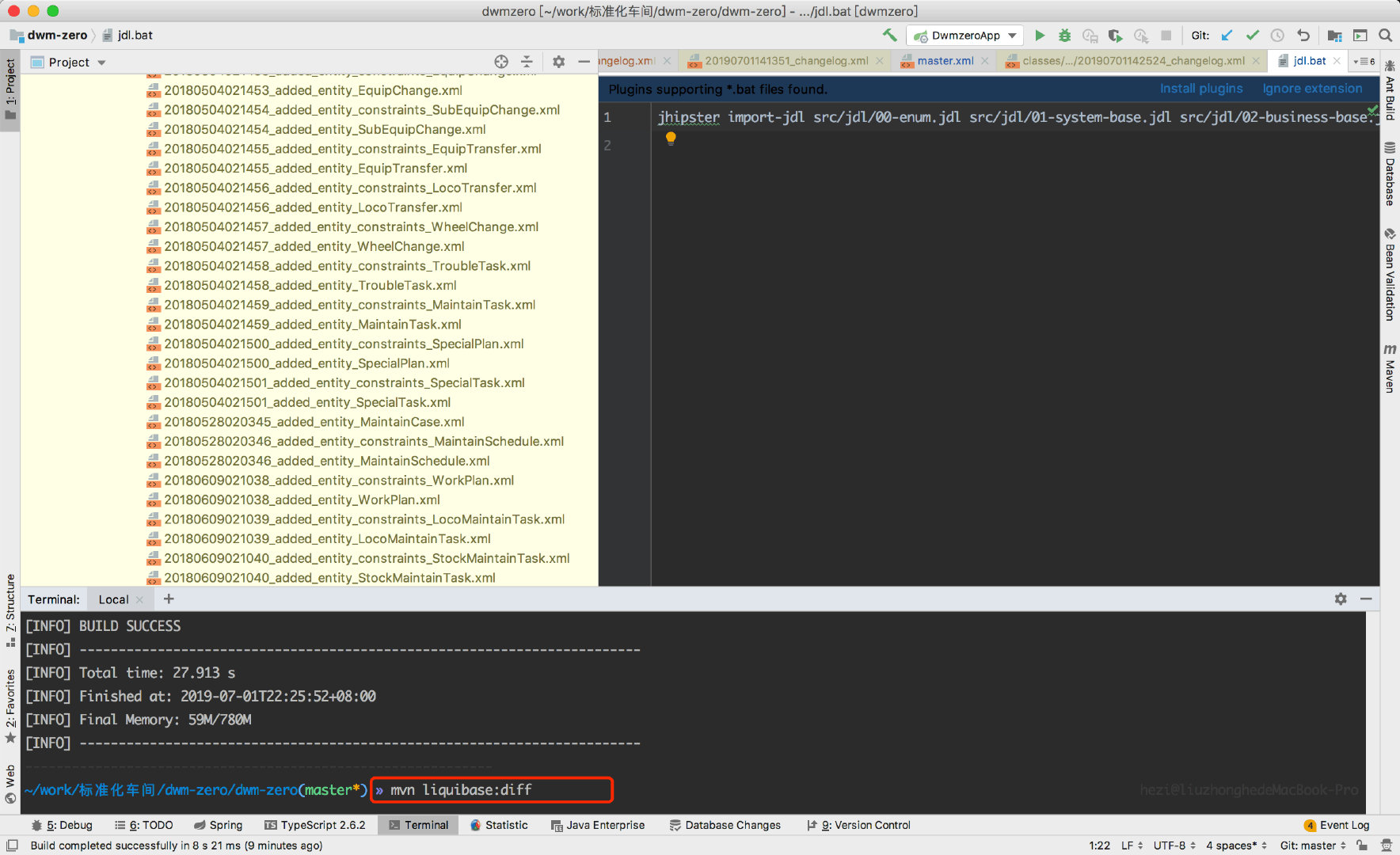Open the Event Log
Viewport: 1400px width, 855px height.
click(1337, 825)
